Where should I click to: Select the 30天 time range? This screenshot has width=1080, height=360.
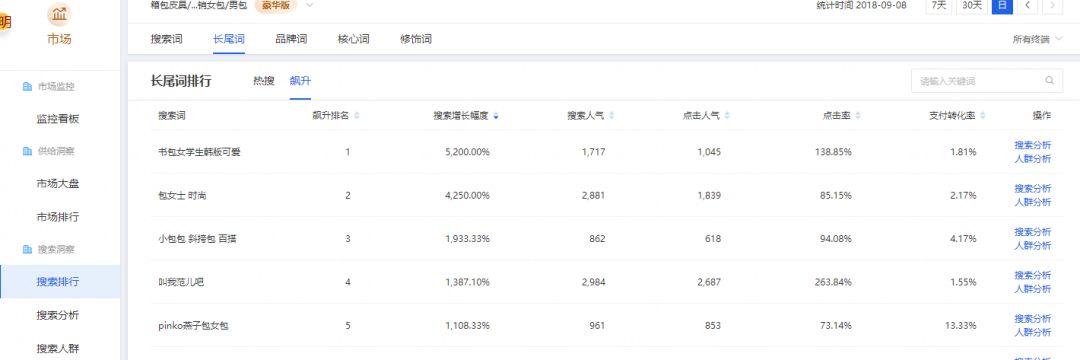(x=972, y=6)
